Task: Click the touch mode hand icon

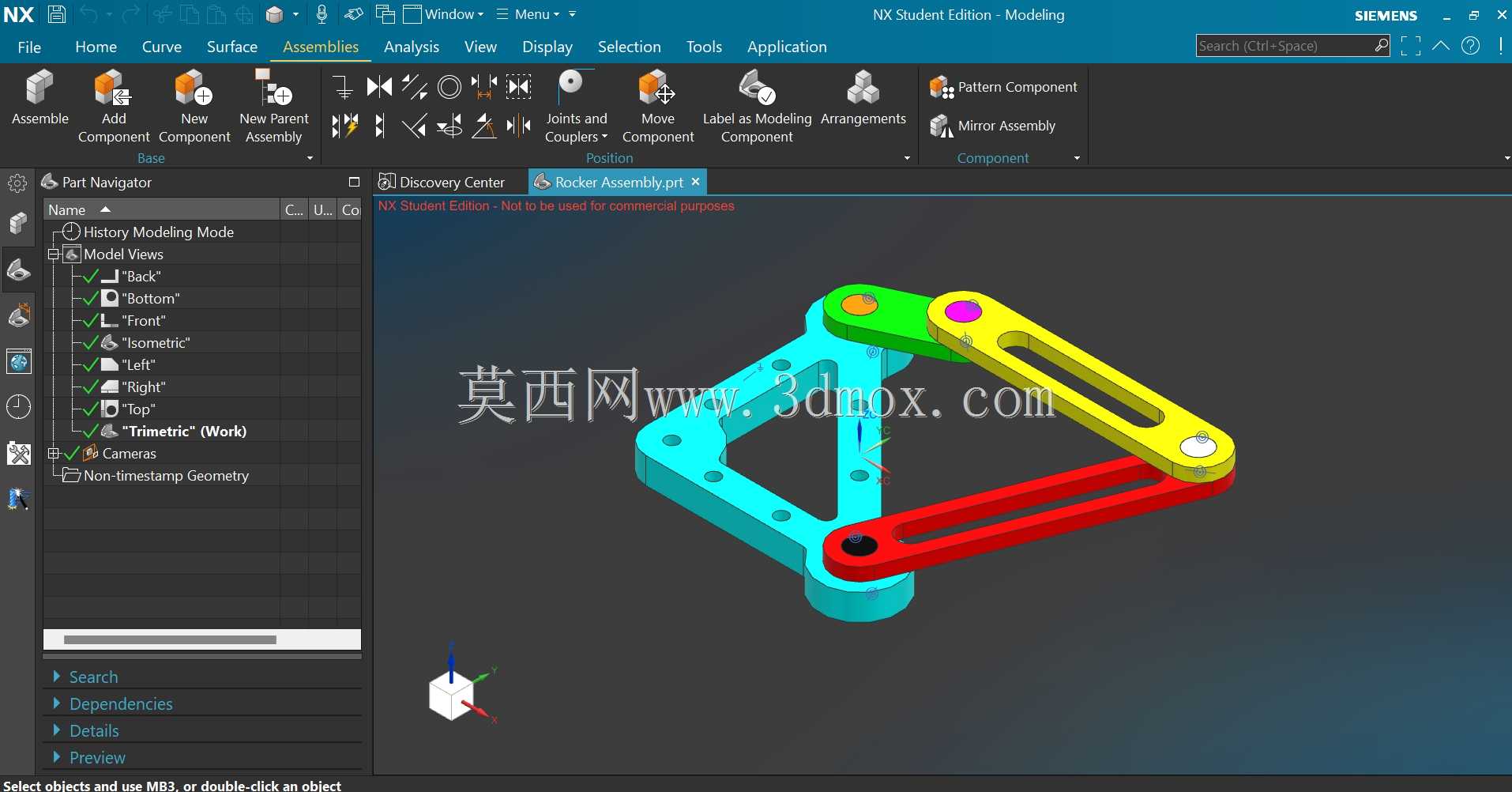Action: (x=354, y=14)
